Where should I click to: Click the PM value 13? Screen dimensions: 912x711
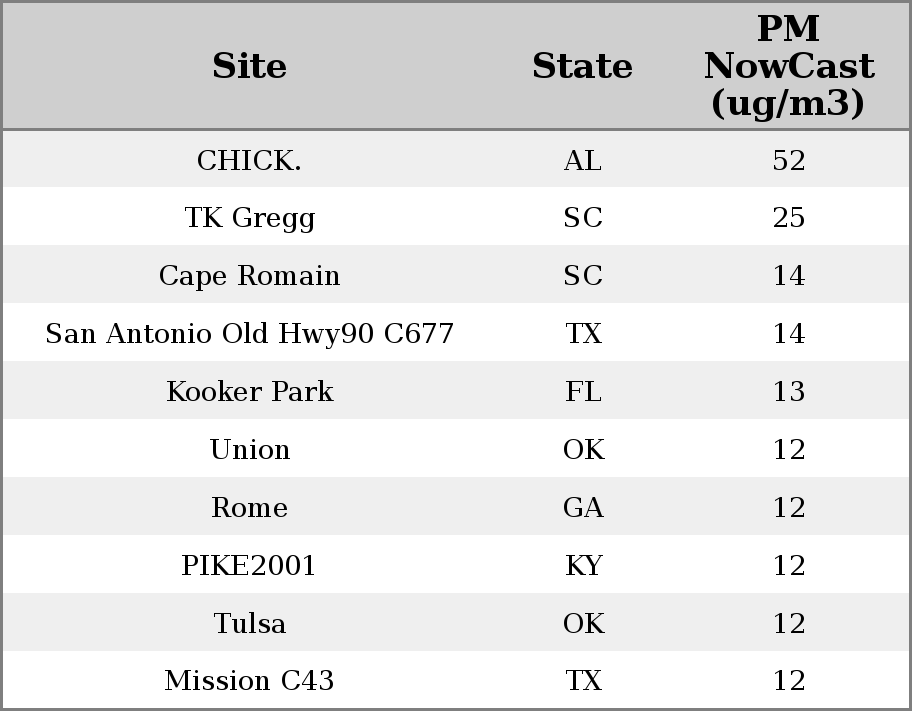point(788,392)
